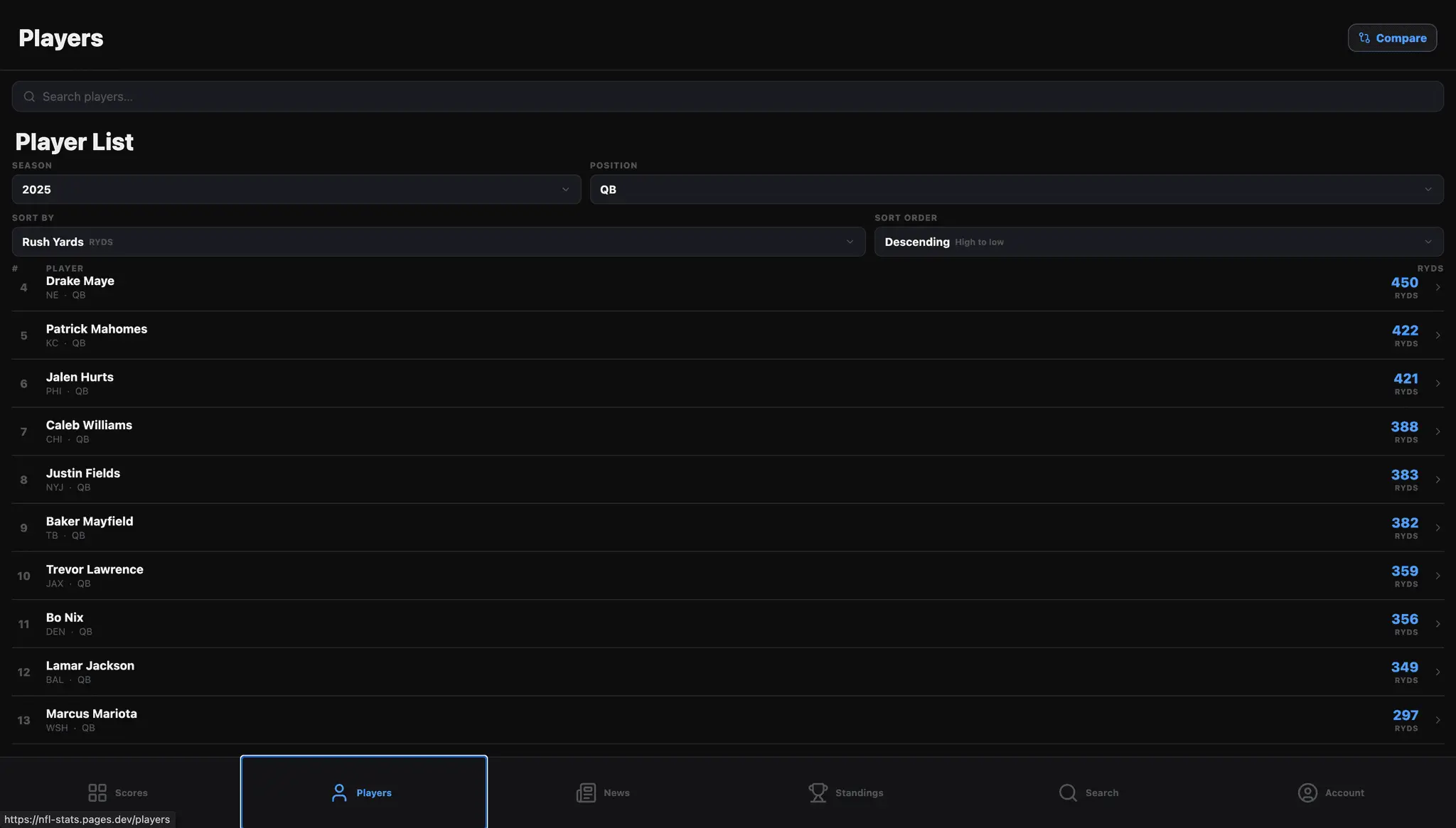This screenshot has width=1456, height=828.
Task: Select player name Drake Maye
Action: (x=80, y=281)
